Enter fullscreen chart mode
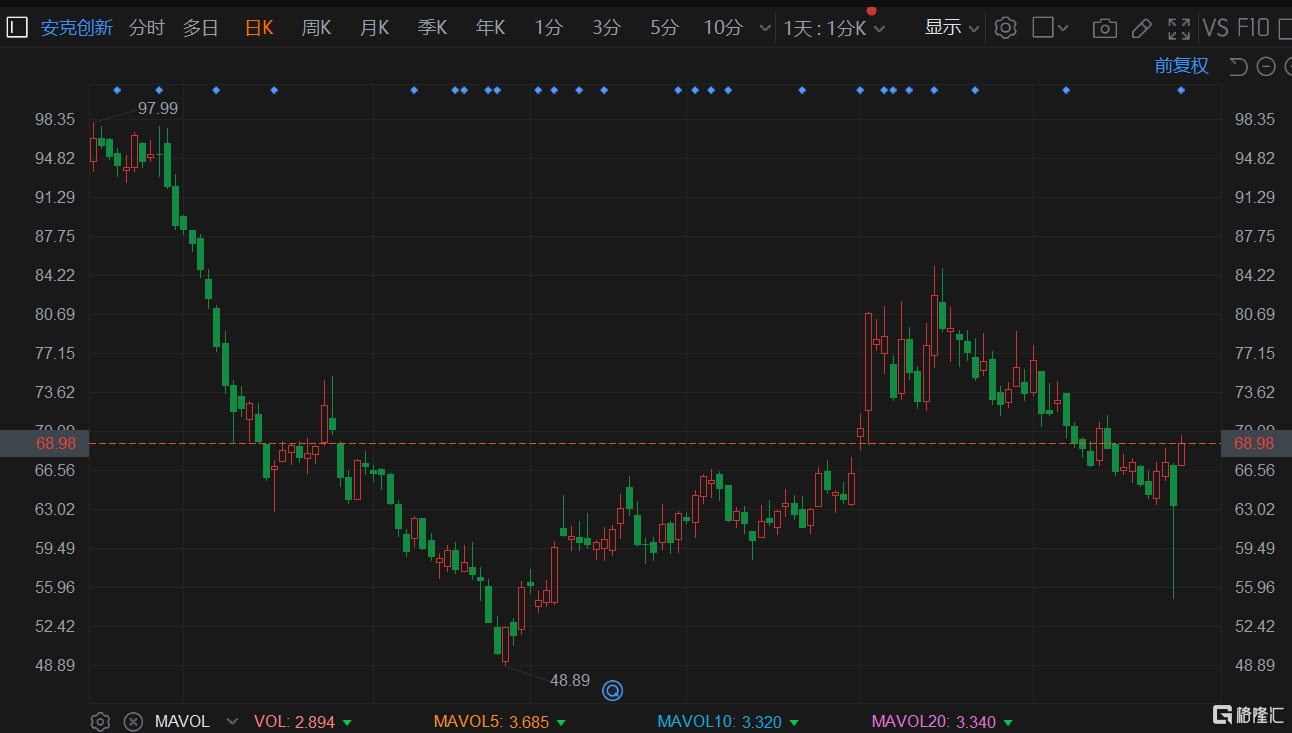The width and height of the screenshot is (1292, 733). click(x=1179, y=28)
